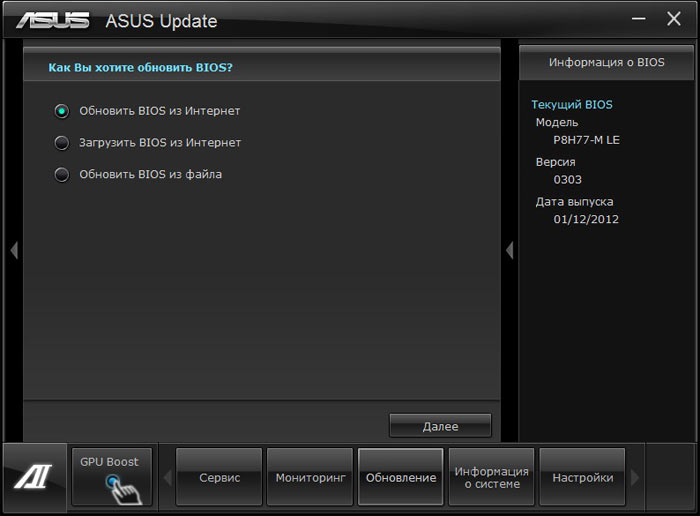This screenshot has width=700, height=516.
Task: Close the ASUS Update window
Action: click(674, 19)
